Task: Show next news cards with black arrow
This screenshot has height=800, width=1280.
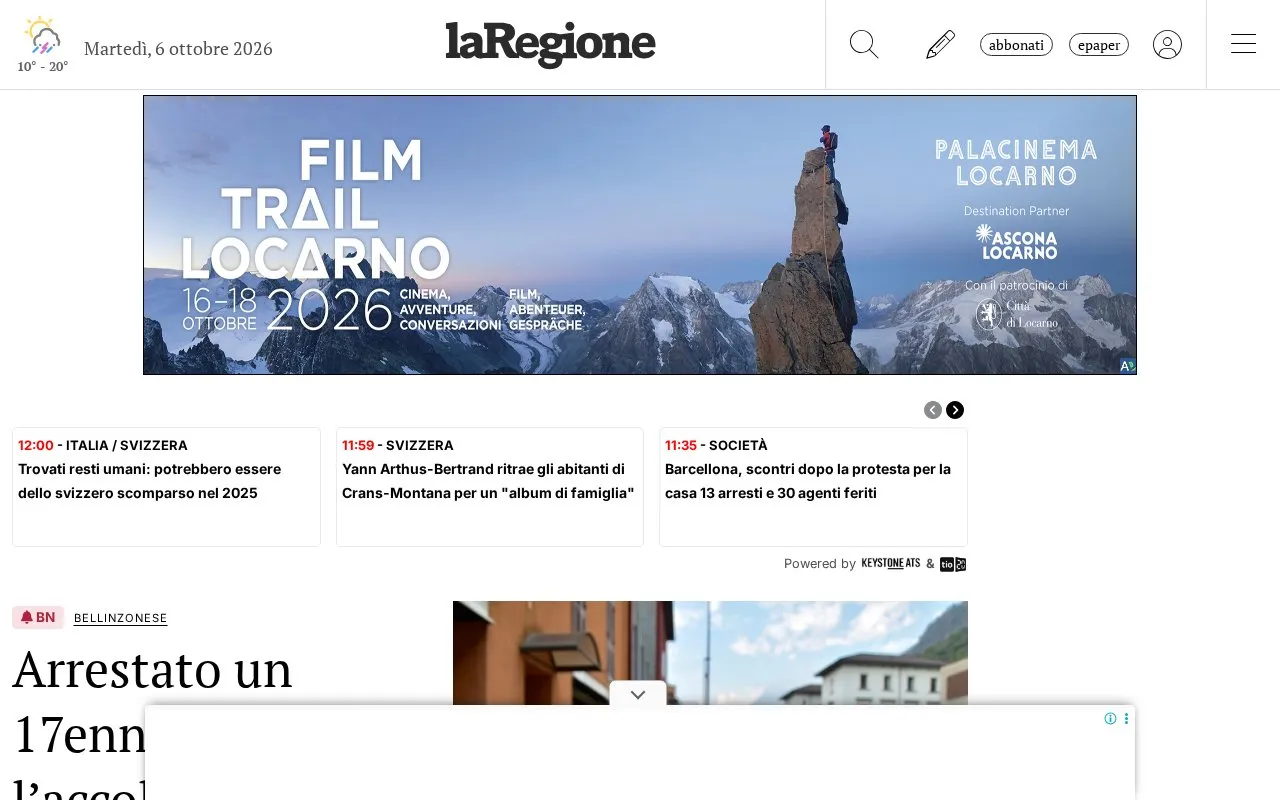Action: click(955, 410)
